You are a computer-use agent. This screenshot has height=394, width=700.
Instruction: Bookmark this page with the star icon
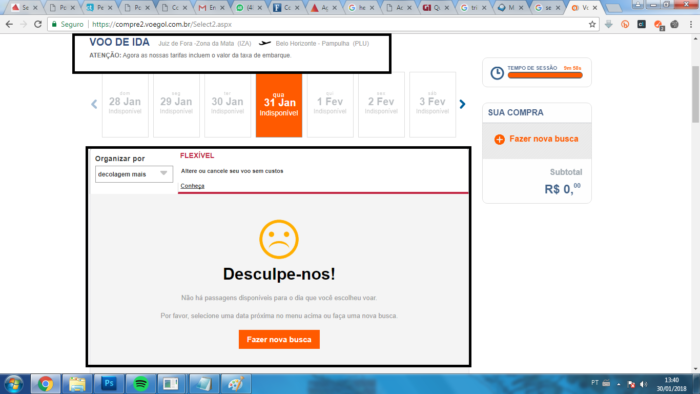tap(592, 24)
